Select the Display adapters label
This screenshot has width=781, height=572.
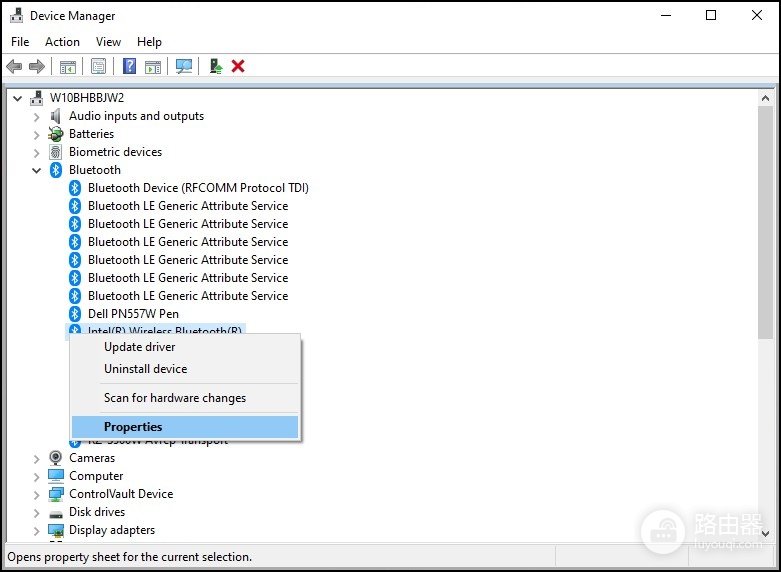(x=112, y=530)
